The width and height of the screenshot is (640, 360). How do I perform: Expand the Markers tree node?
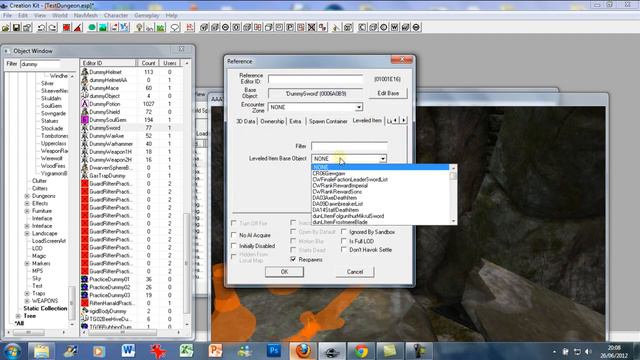[27, 263]
